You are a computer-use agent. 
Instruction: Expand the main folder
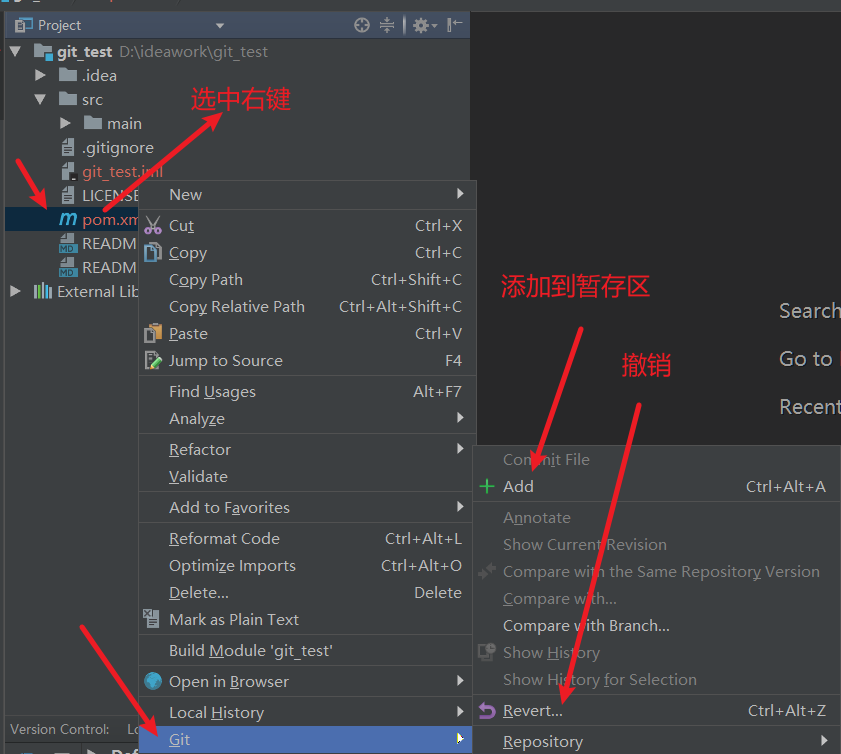(65, 123)
